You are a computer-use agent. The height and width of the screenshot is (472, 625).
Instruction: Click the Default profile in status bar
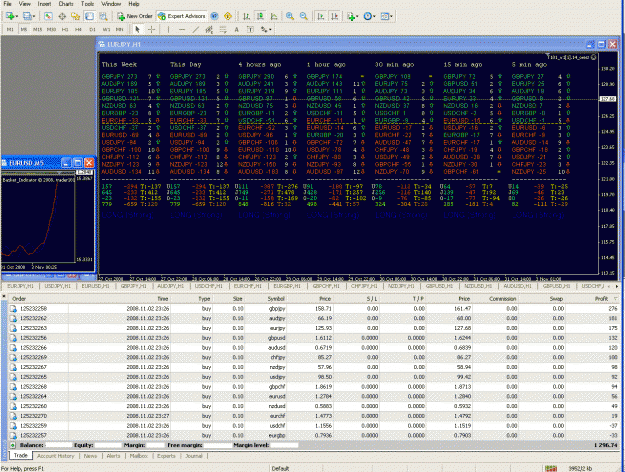[x=280, y=468]
